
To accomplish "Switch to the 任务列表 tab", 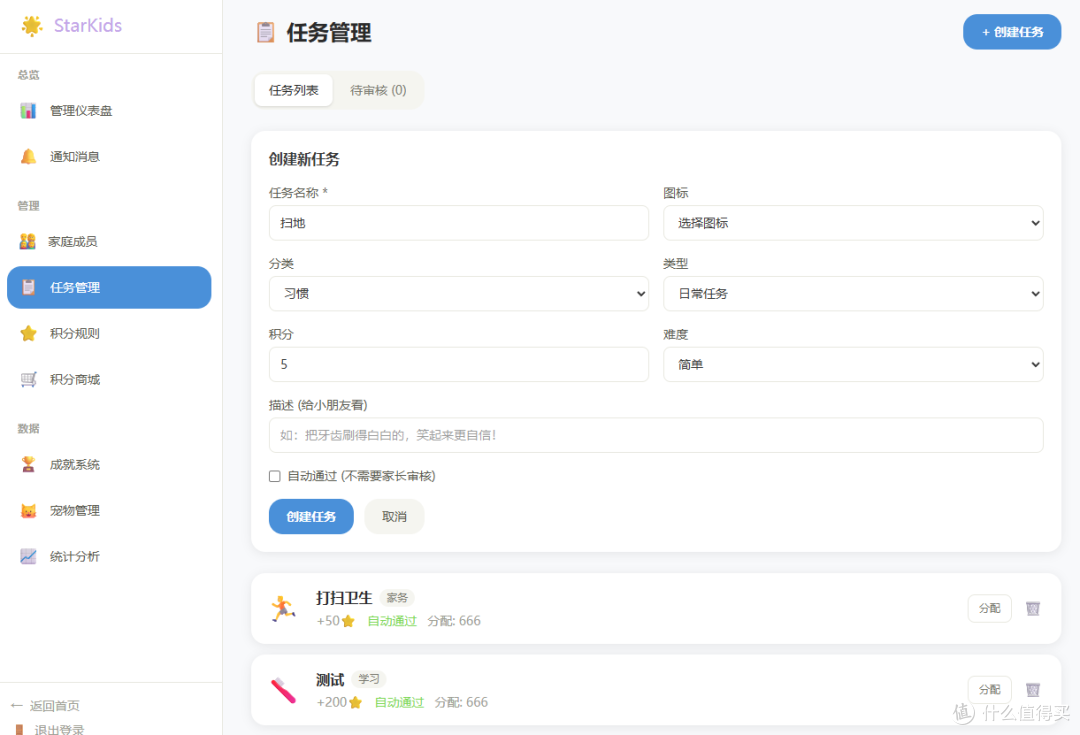I will (x=293, y=90).
